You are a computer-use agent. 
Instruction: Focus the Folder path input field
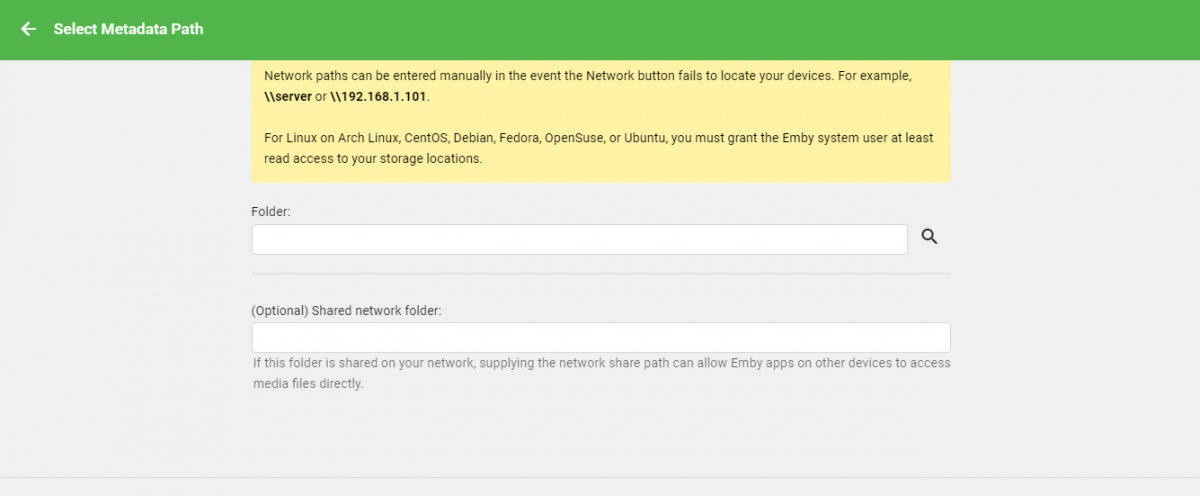coord(579,239)
